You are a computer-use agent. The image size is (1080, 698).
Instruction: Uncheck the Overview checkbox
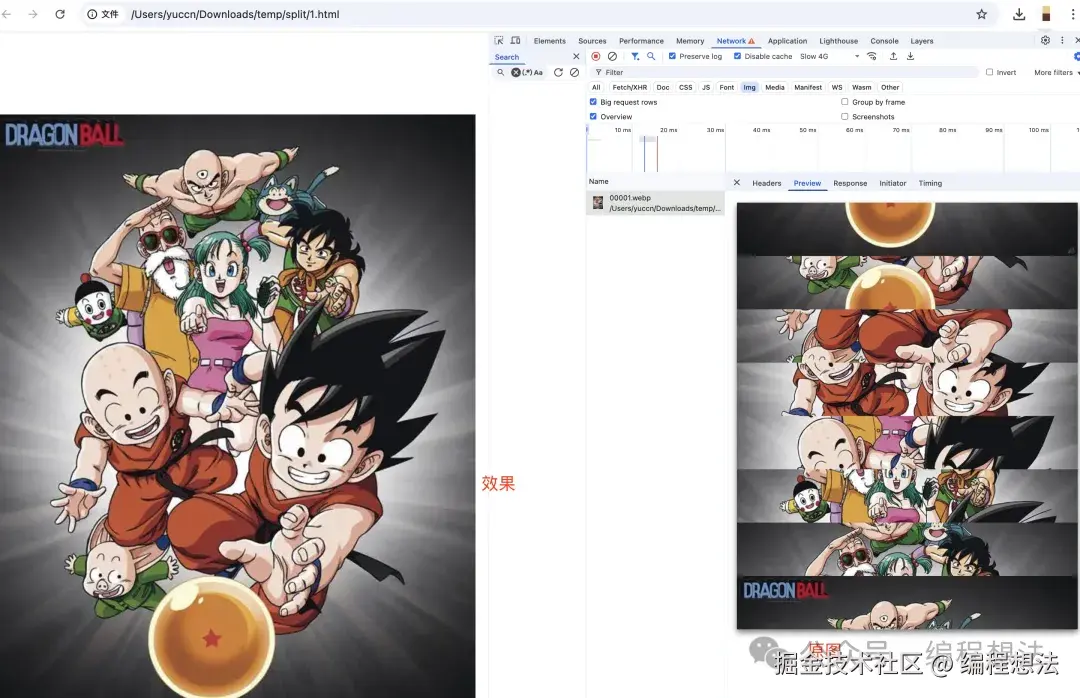coord(593,116)
